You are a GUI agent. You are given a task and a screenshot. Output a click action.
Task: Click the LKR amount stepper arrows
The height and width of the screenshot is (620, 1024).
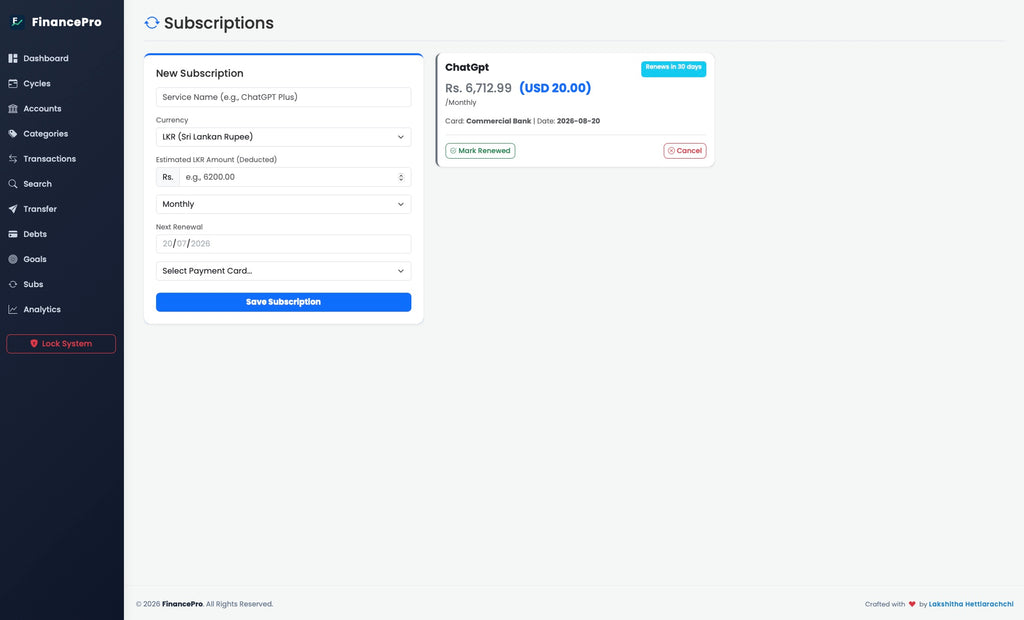(x=401, y=177)
